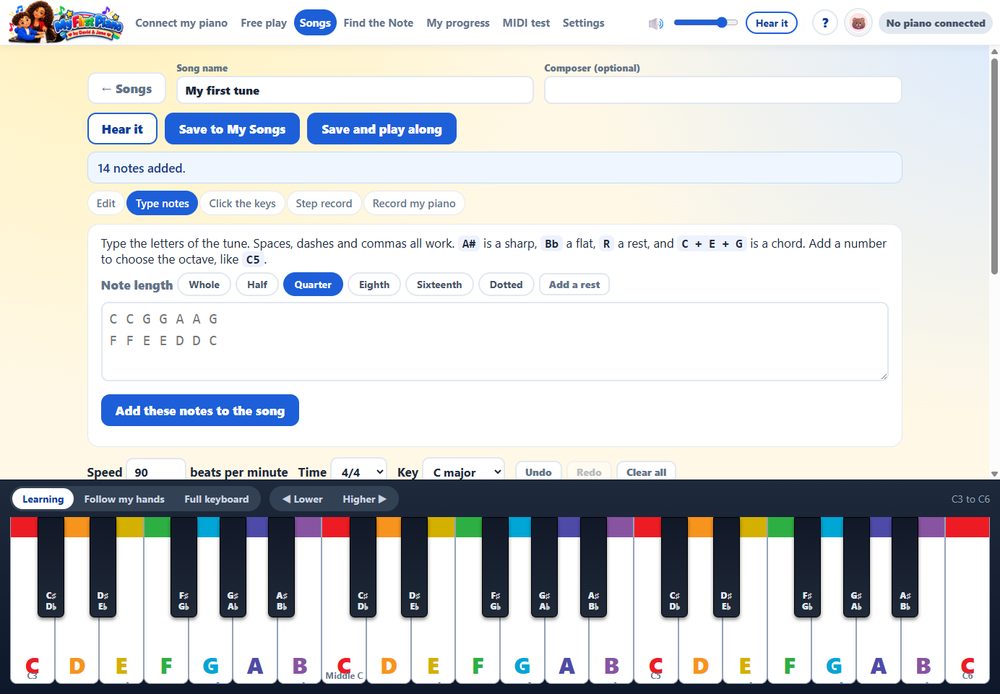
Task: Select the Type notes tab
Action: pyautogui.click(x=162, y=203)
